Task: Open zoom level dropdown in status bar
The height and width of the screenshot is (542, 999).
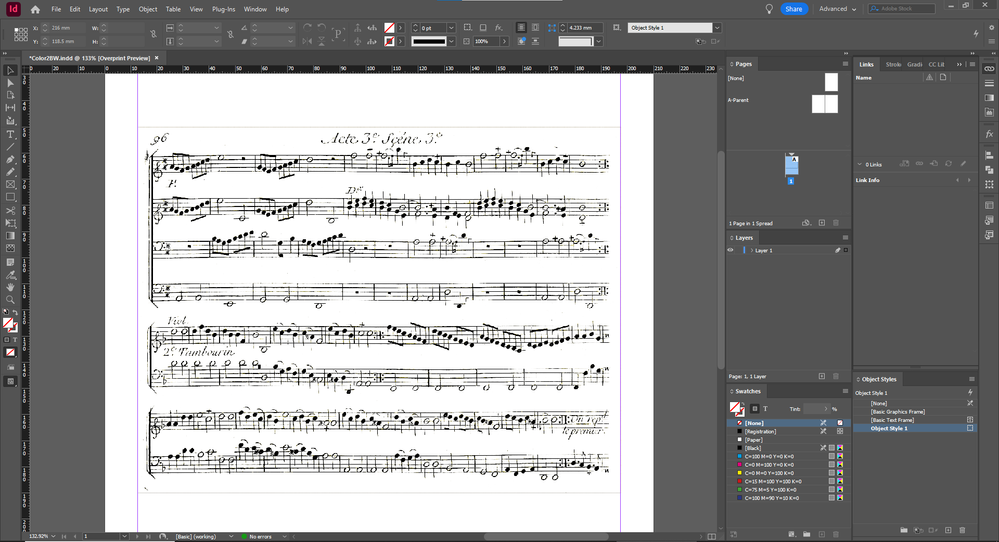Action: [x=53, y=536]
